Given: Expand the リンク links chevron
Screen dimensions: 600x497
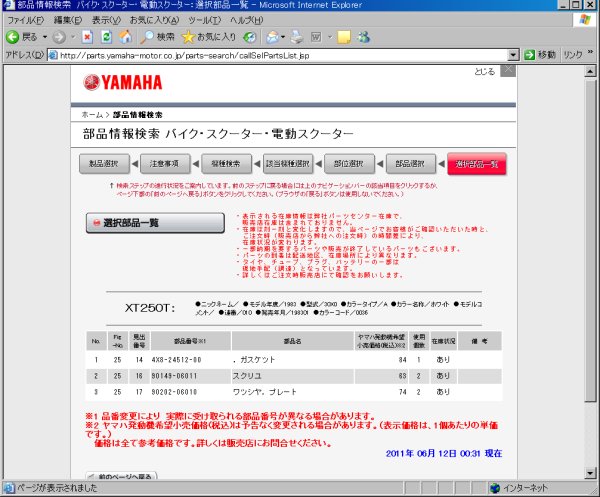Looking at the screenshot, I should coord(590,52).
